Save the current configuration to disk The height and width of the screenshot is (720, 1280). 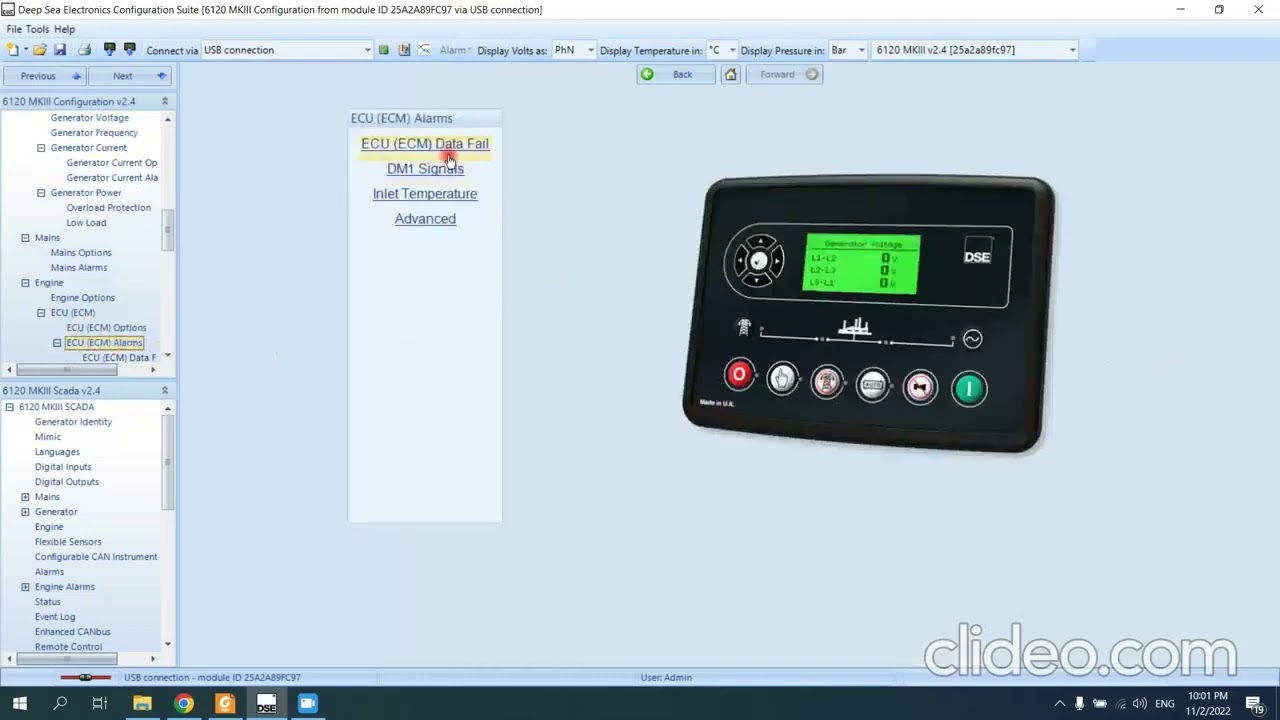(60, 50)
